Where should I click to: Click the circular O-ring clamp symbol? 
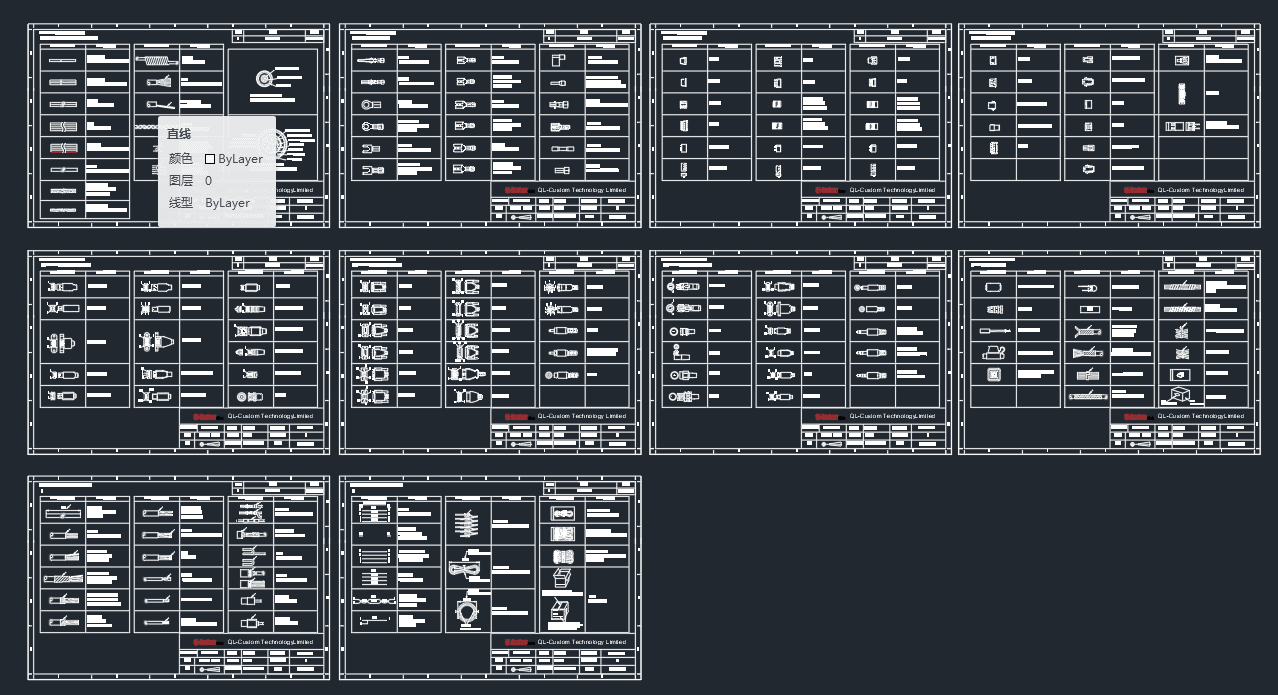[x=467, y=612]
